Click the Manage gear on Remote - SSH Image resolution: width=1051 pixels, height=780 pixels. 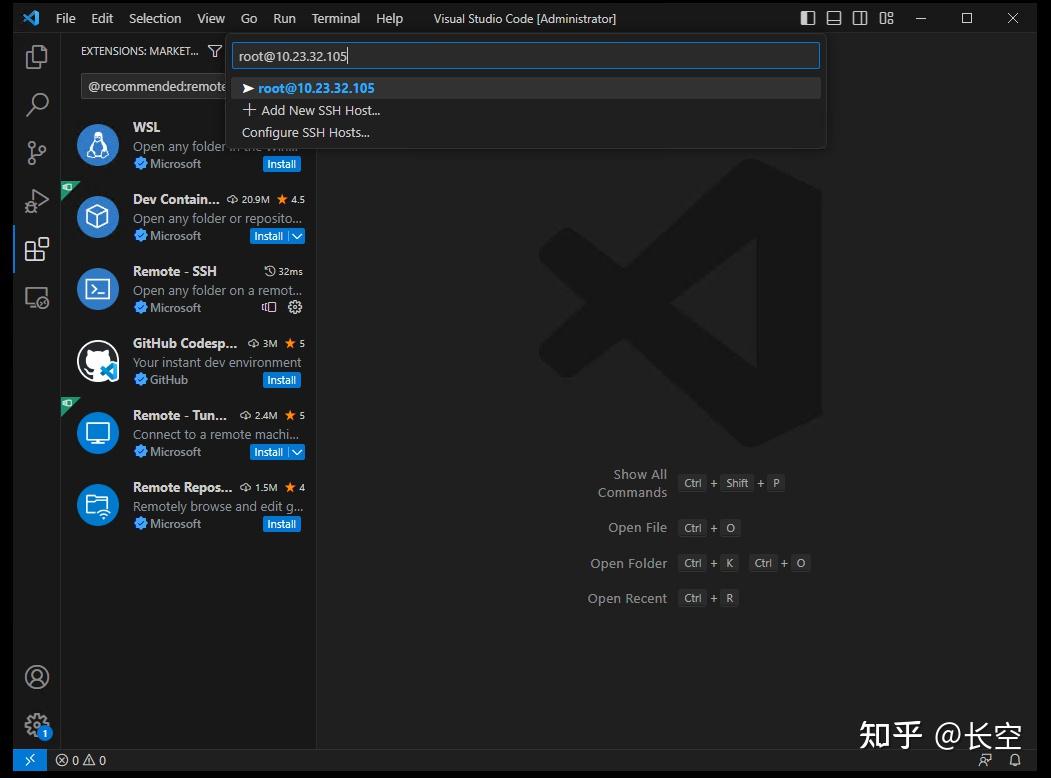[294, 307]
